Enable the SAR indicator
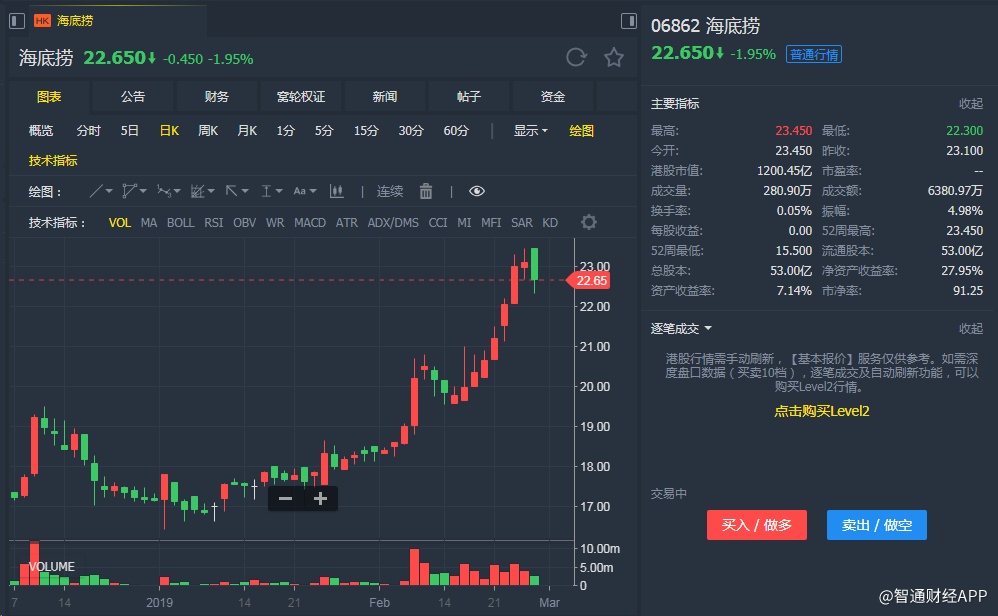This screenshot has height=616, width=998. click(522, 223)
